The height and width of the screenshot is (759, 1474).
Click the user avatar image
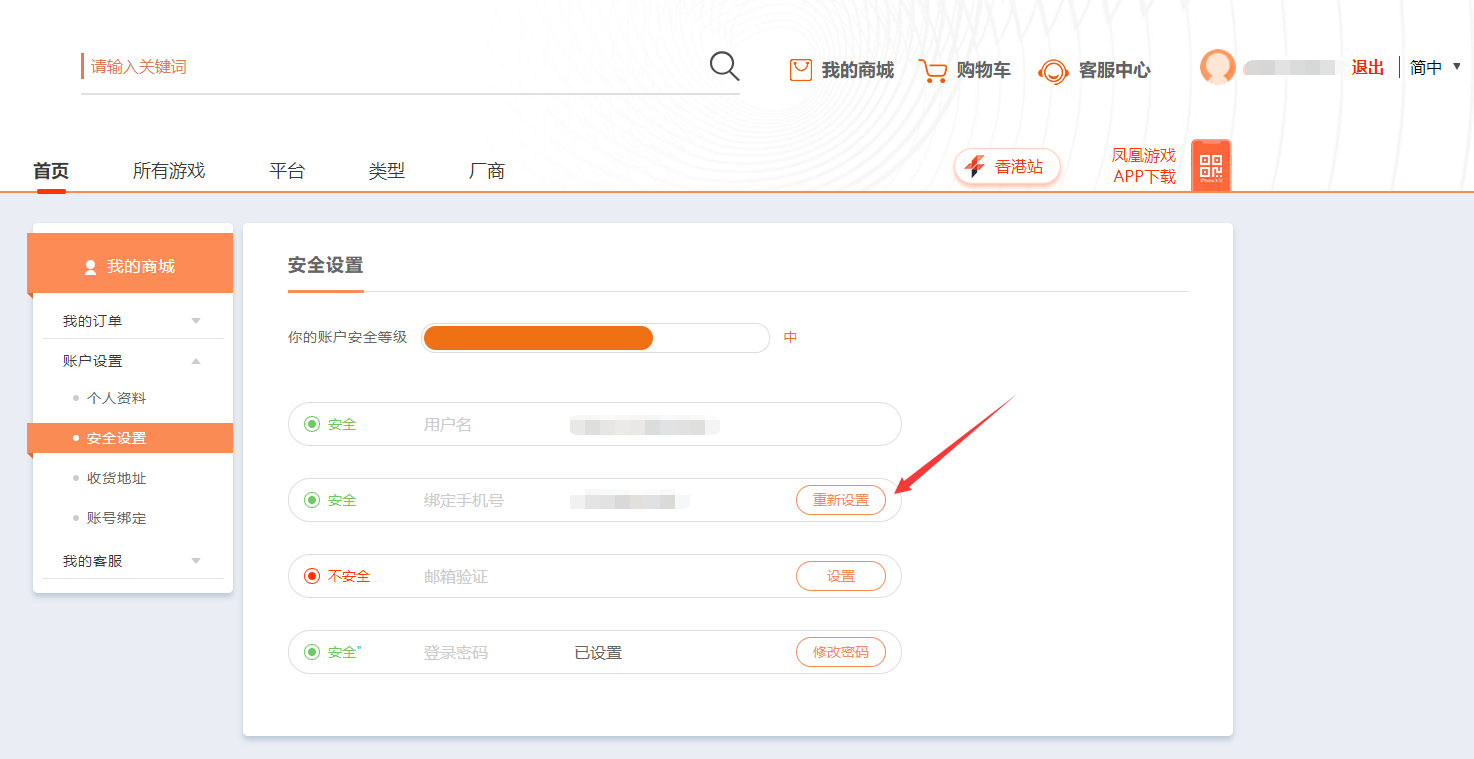tap(1218, 67)
